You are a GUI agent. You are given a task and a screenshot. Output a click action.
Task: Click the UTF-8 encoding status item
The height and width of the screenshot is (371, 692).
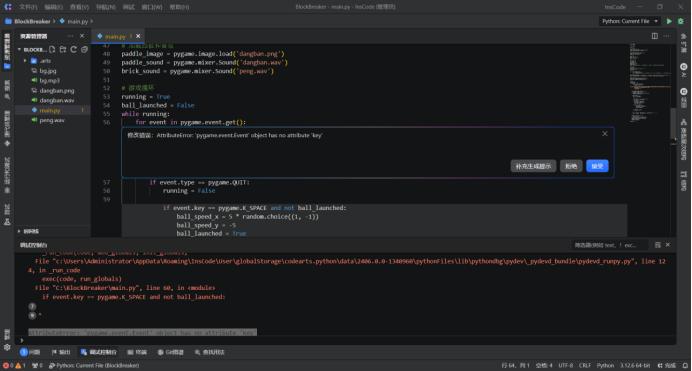coord(565,365)
